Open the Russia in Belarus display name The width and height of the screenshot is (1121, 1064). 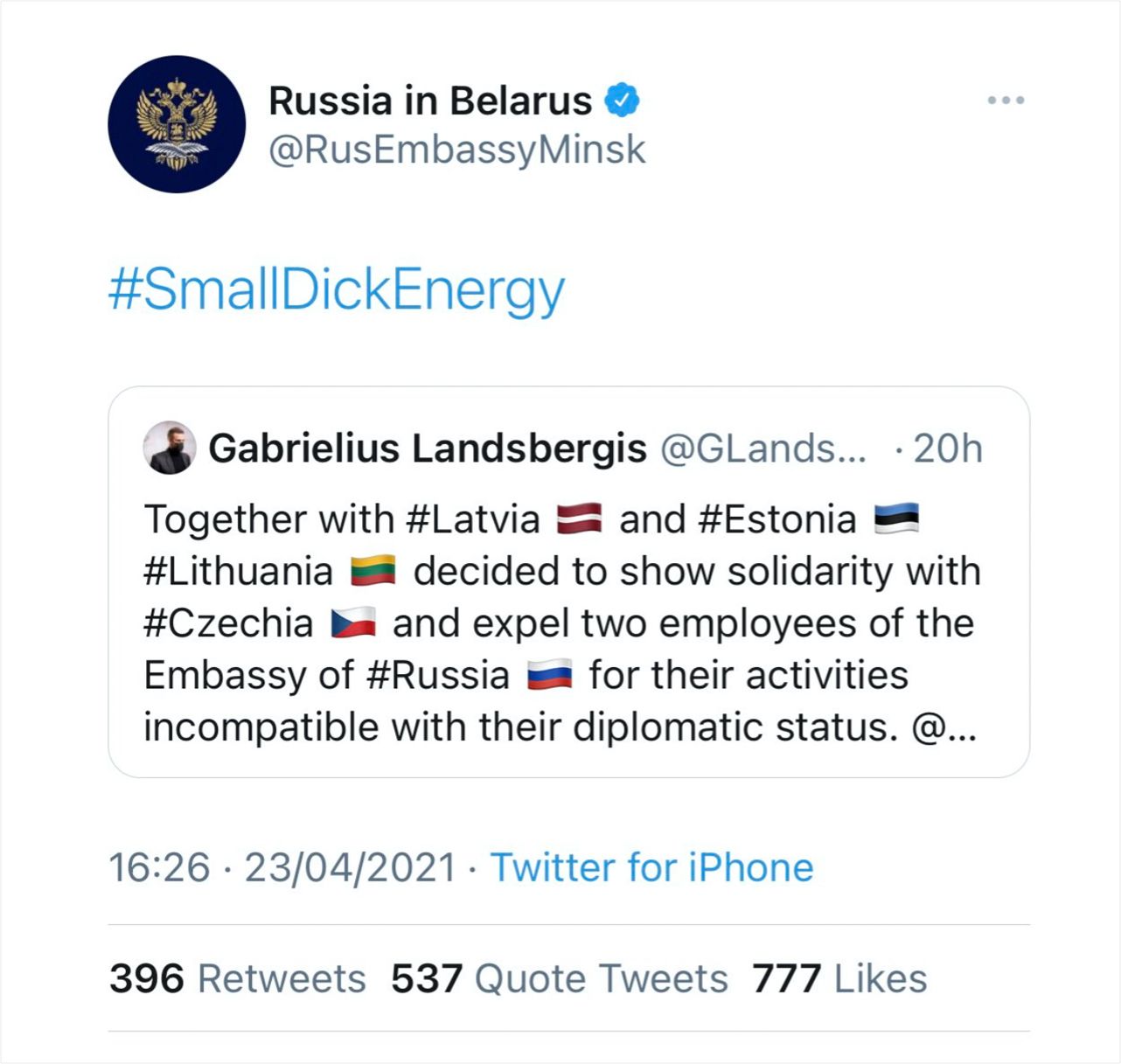(x=430, y=101)
